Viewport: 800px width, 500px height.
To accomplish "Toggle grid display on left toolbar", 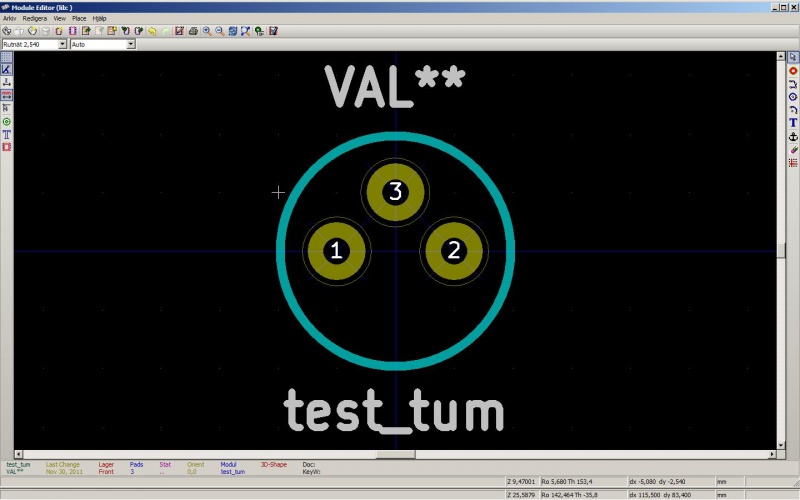I will [6, 57].
